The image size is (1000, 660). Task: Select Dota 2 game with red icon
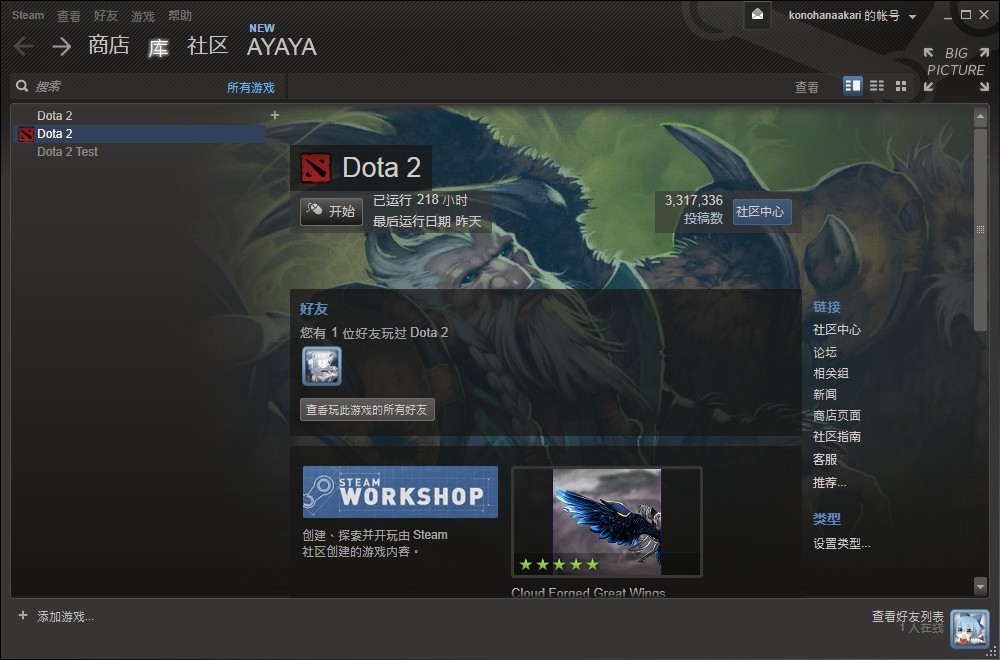pyautogui.click(x=140, y=134)
